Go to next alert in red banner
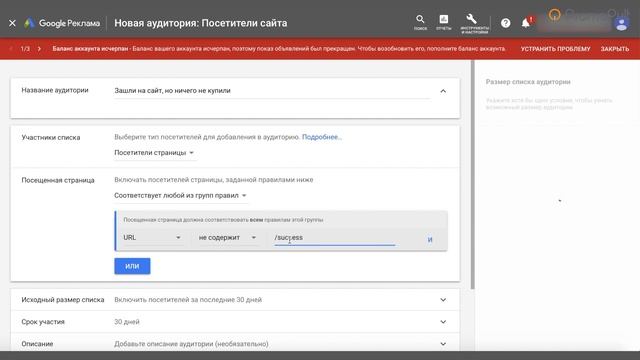Image resolution: width=640 pixels, height=360 pixels. point(39,49)
